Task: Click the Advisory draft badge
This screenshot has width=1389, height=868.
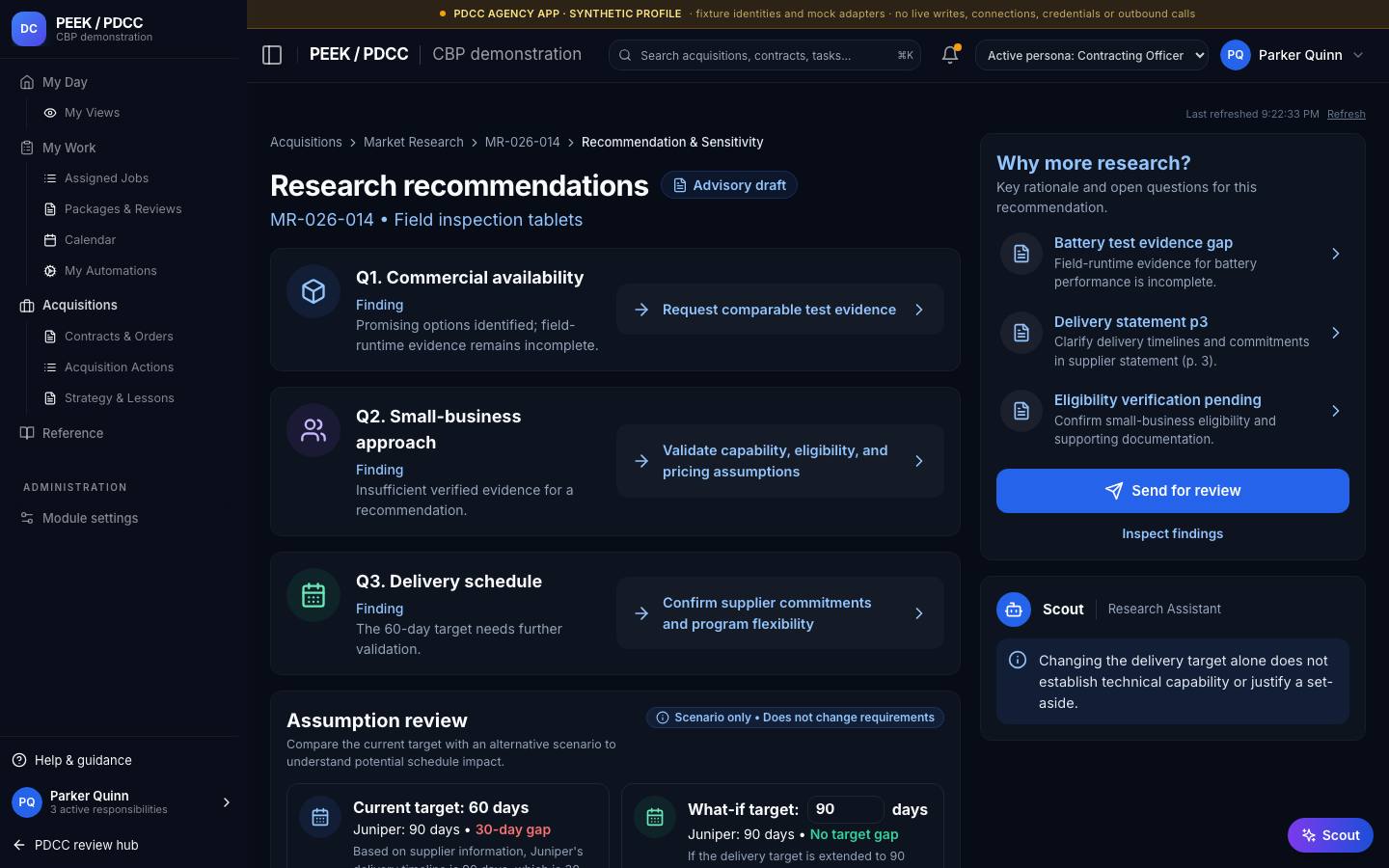Action: (x=729, y=185)
